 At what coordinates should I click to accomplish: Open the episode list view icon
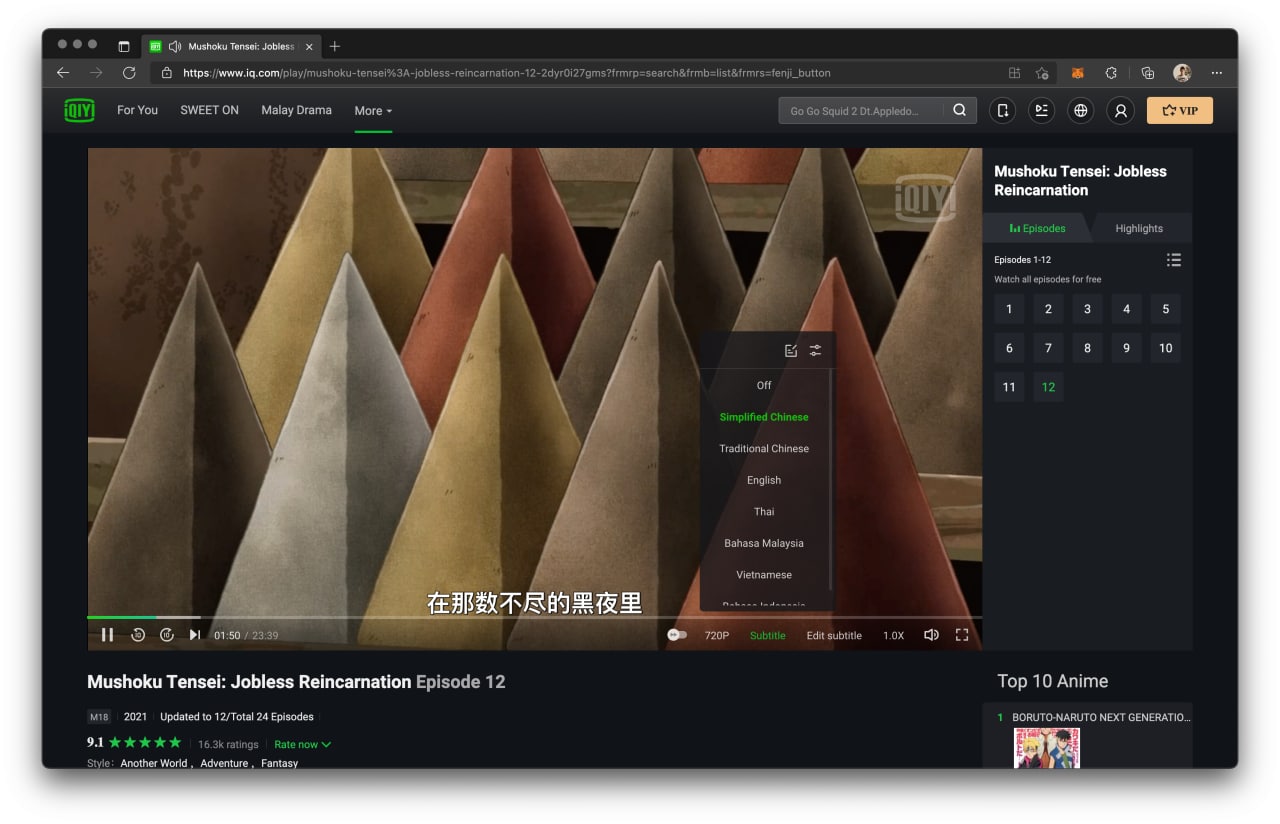[1174, 260]
